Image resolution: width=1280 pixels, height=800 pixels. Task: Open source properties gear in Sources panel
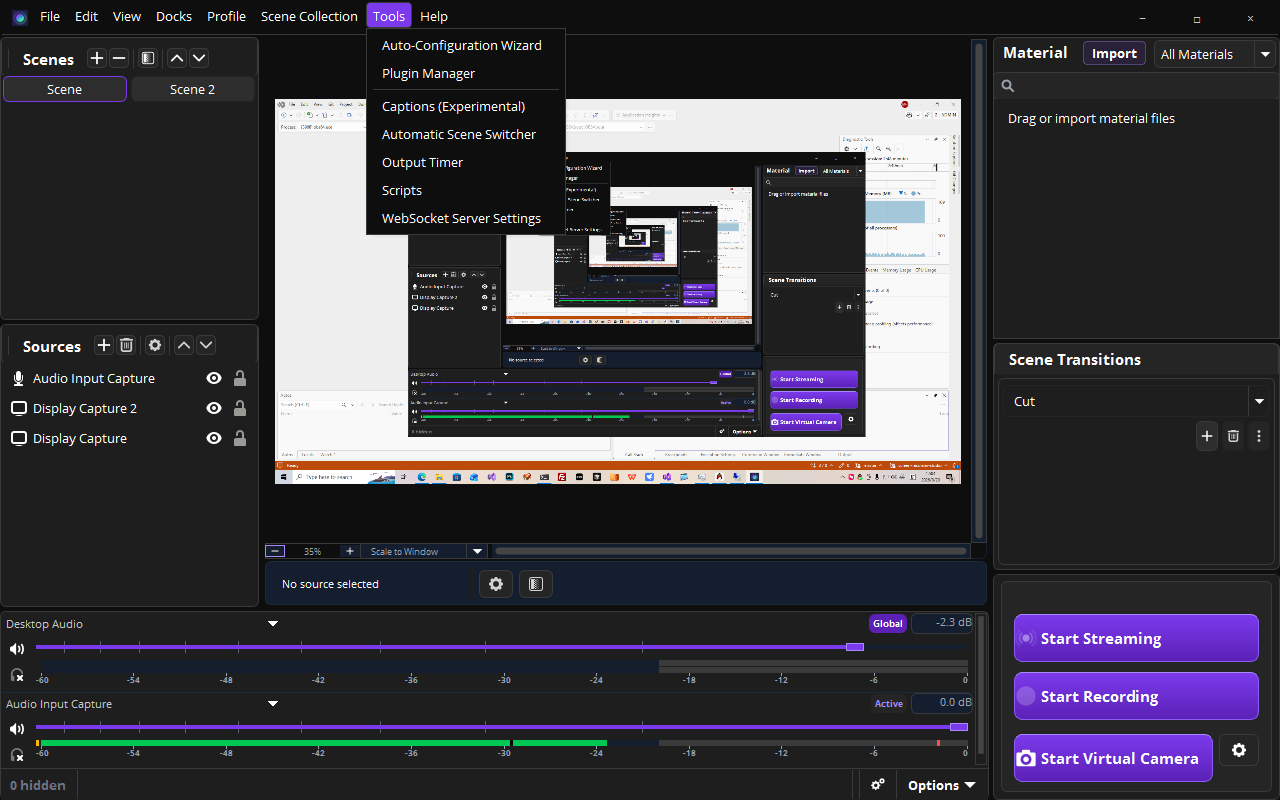point(155,345)
